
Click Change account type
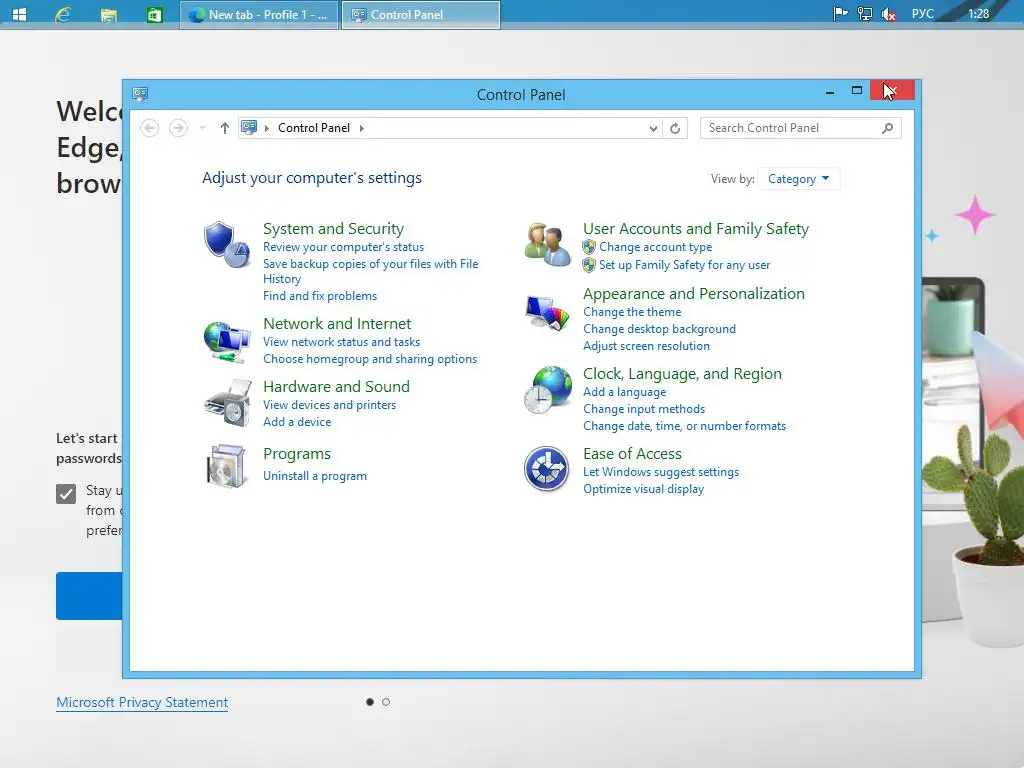(x=656, y=247)
